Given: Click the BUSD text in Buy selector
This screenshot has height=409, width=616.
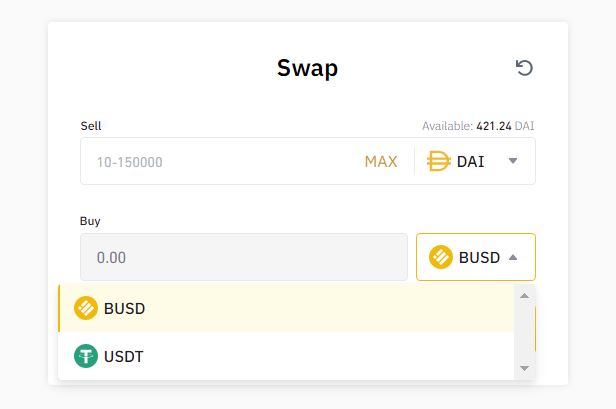Looking at the screenshot, I should [x=479, y=258].
